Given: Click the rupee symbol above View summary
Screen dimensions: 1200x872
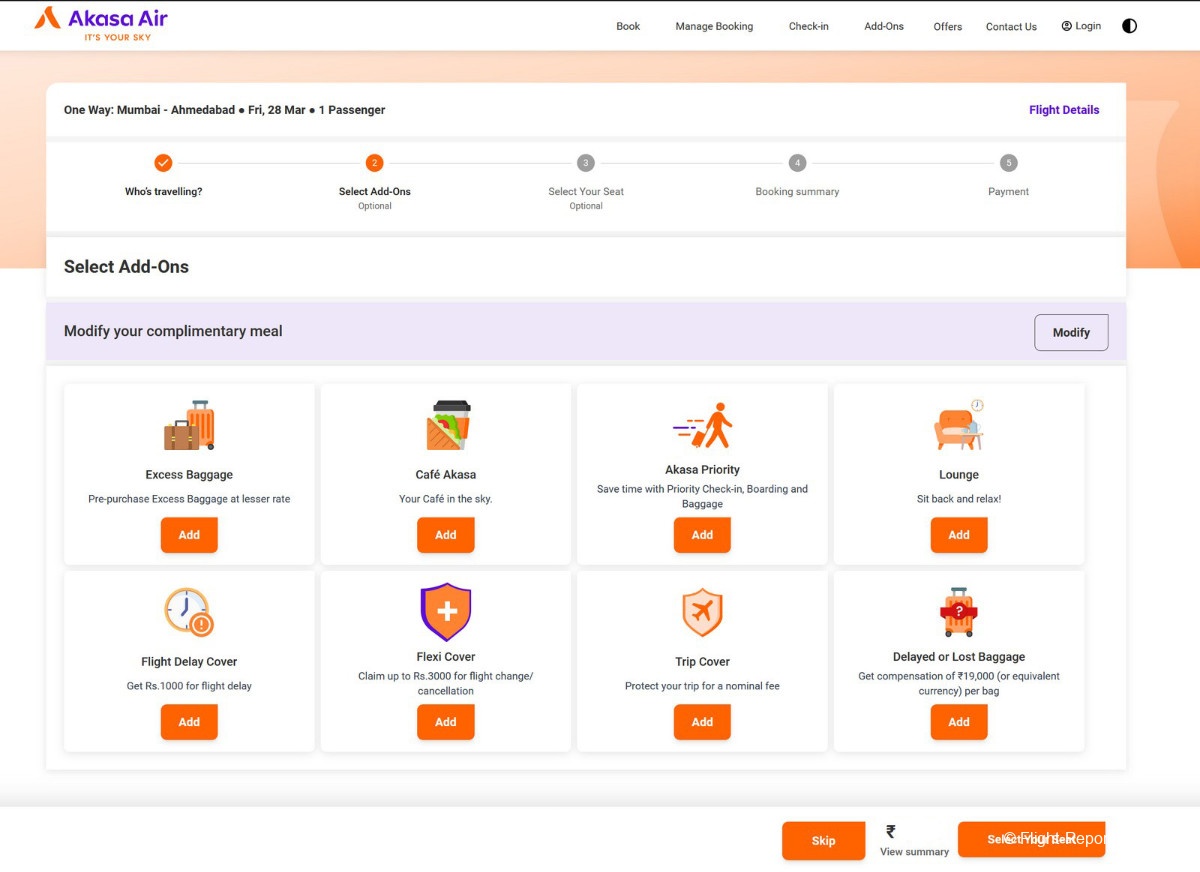Looking at the screenshot, I should pyautogui.click(x=891, y=831).
